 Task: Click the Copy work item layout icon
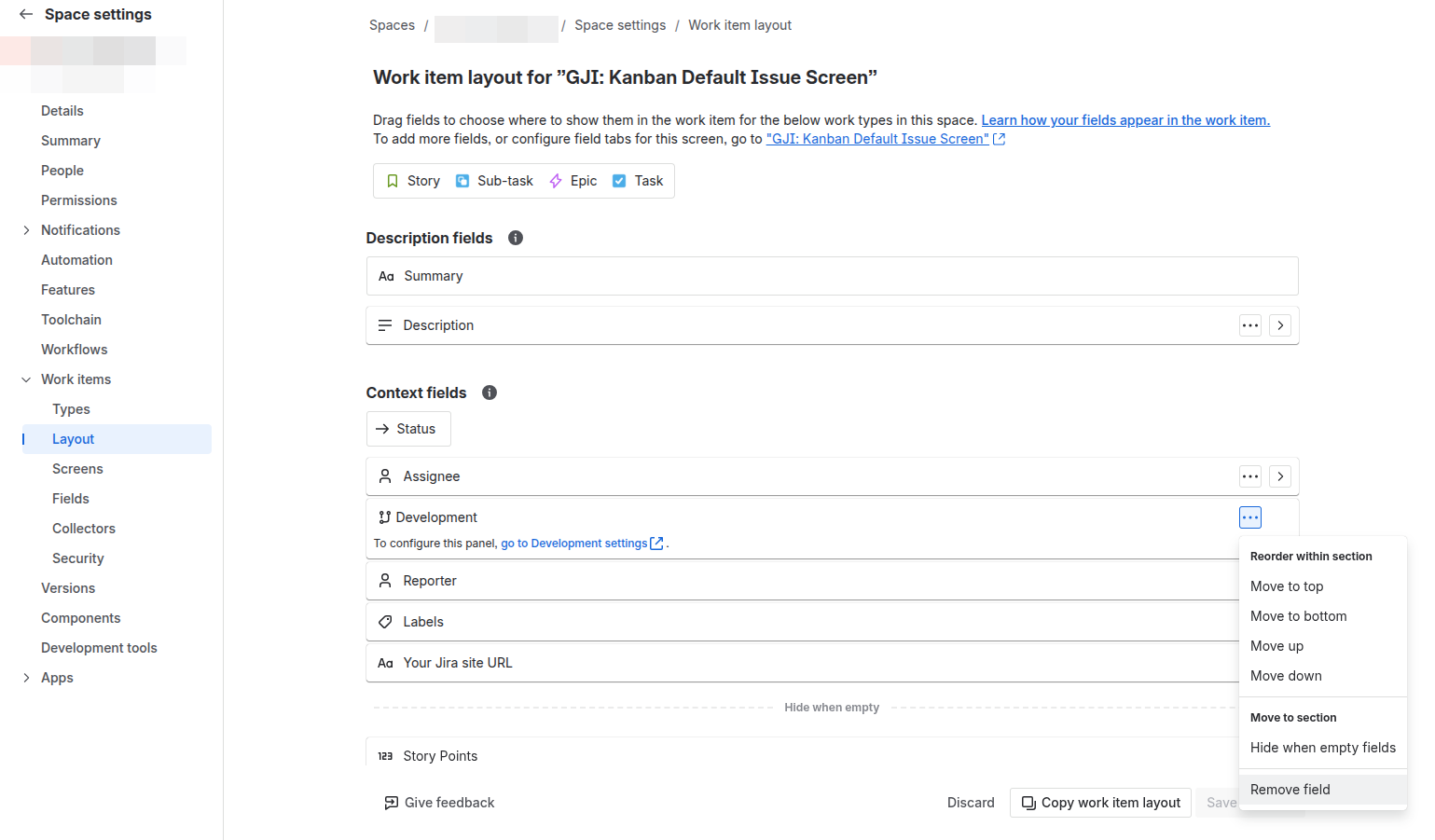pyautogui.click(x=1028, y=803)
